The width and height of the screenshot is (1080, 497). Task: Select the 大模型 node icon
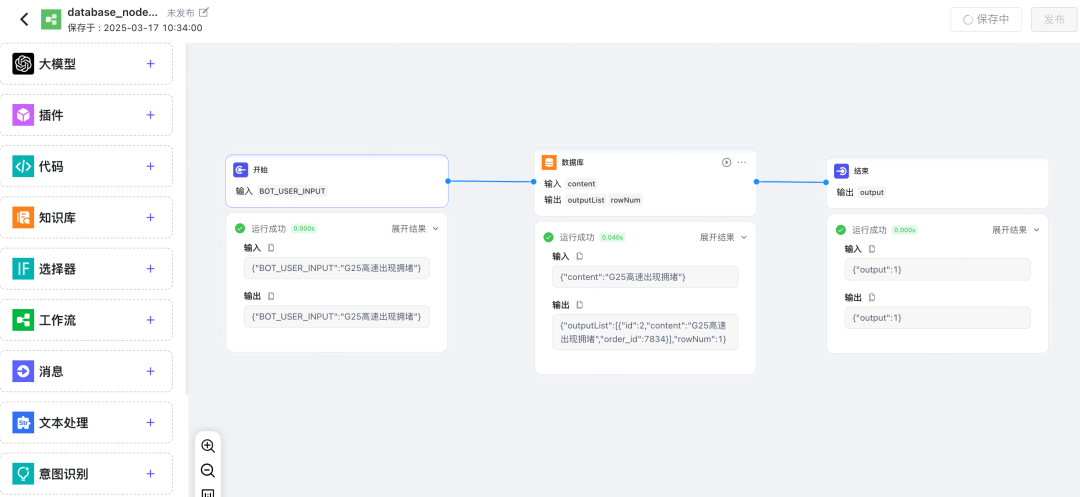click(x=23, y=64)
